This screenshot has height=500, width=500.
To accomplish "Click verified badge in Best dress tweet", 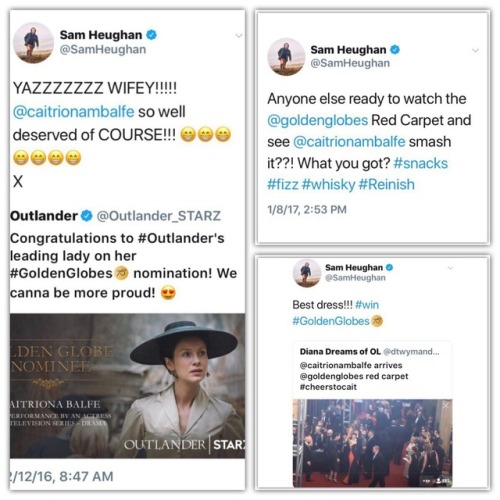I will pos(389,267).
